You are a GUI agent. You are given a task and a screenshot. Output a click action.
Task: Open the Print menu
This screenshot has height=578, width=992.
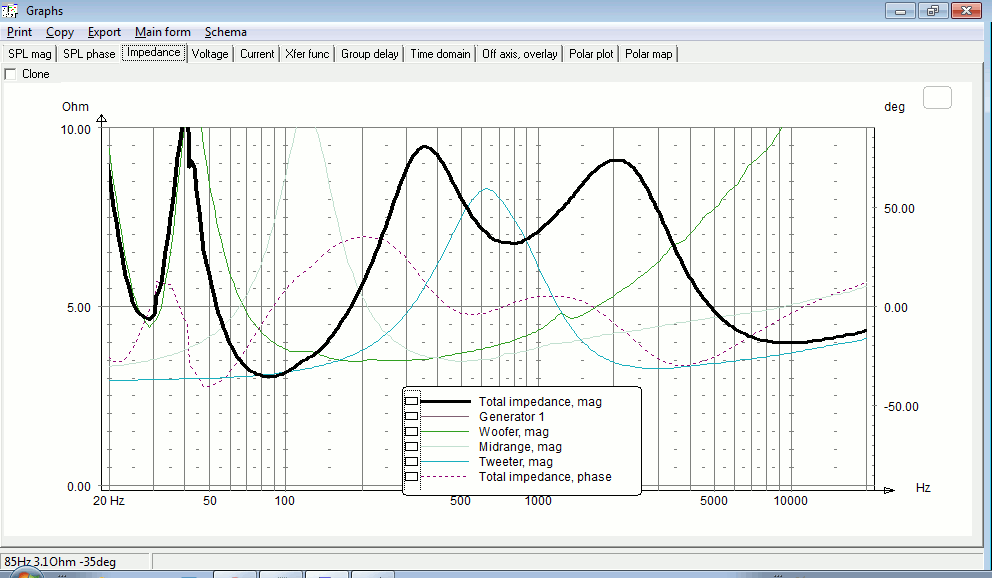(x=20, y=32)
